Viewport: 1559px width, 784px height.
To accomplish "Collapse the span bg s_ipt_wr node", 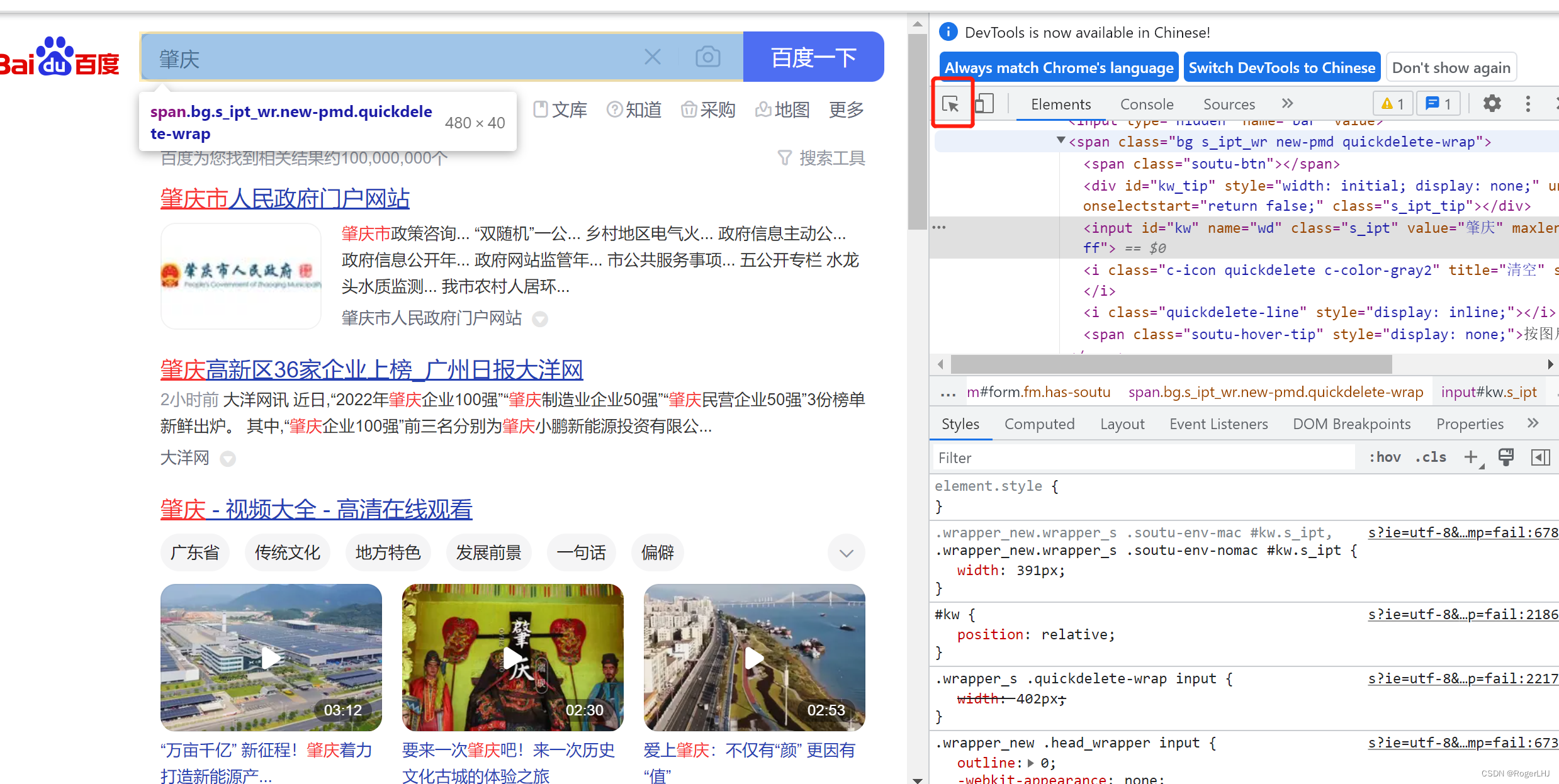I will [x=1061, y=140].
